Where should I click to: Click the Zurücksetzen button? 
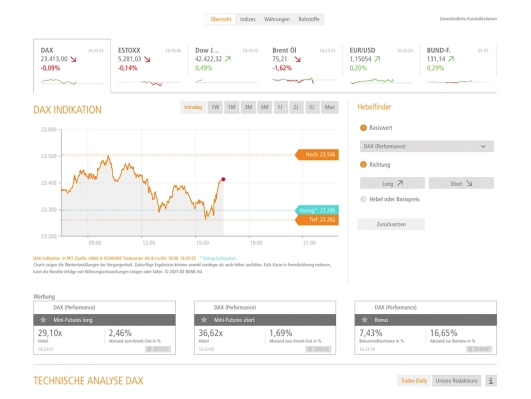(391, 224)
